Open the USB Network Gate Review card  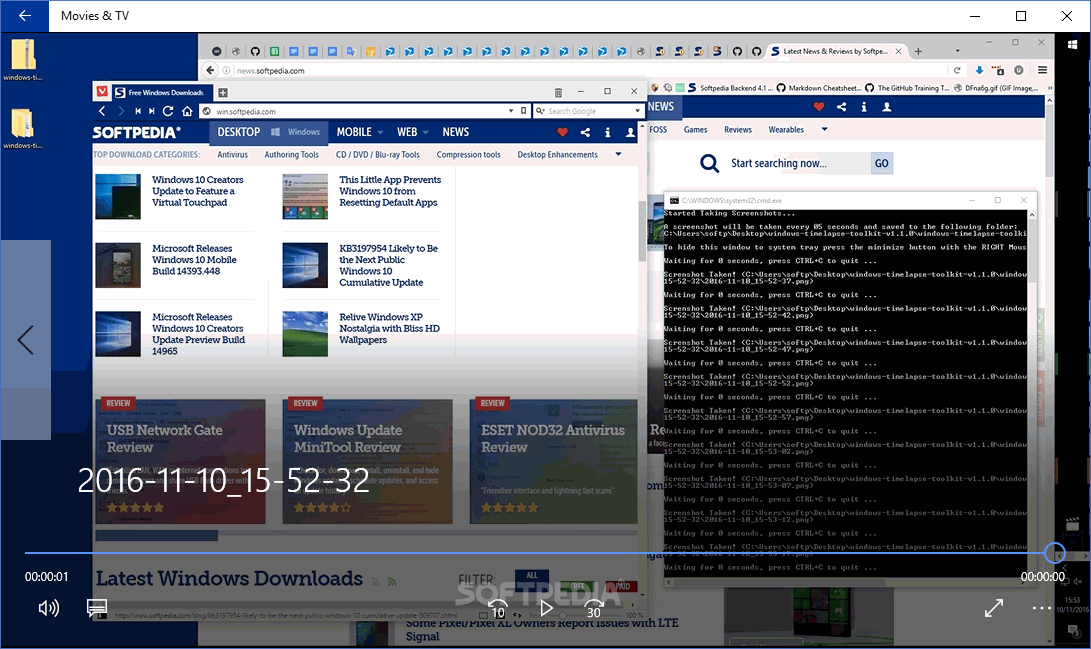[180, 461]
